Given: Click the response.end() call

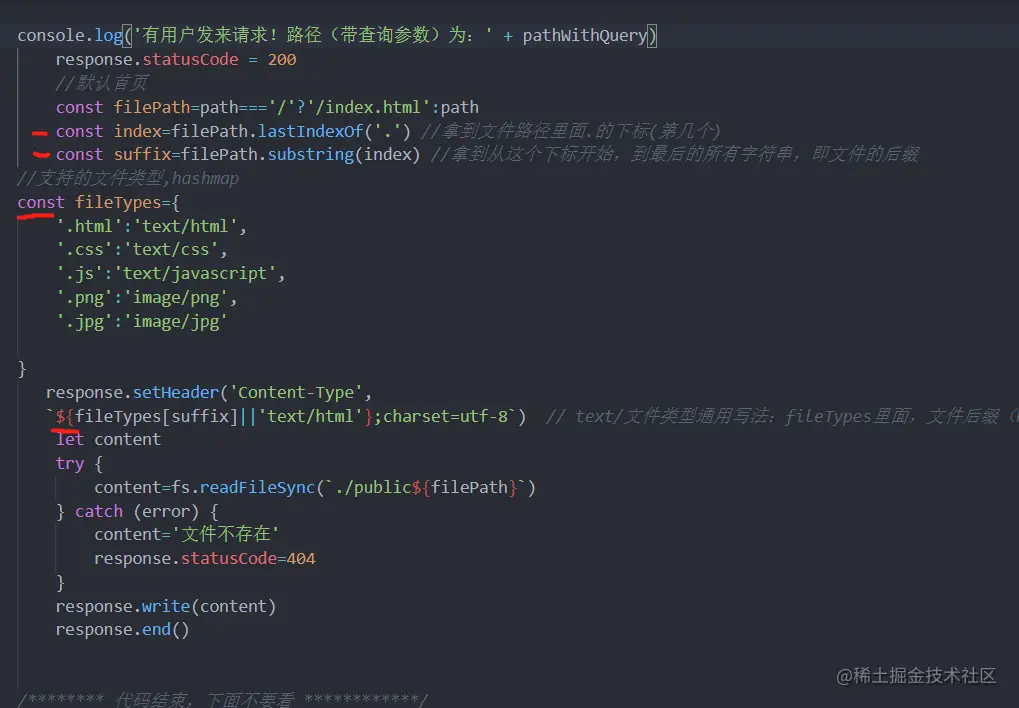Looking at the screenshot, I should pos(120,629).
